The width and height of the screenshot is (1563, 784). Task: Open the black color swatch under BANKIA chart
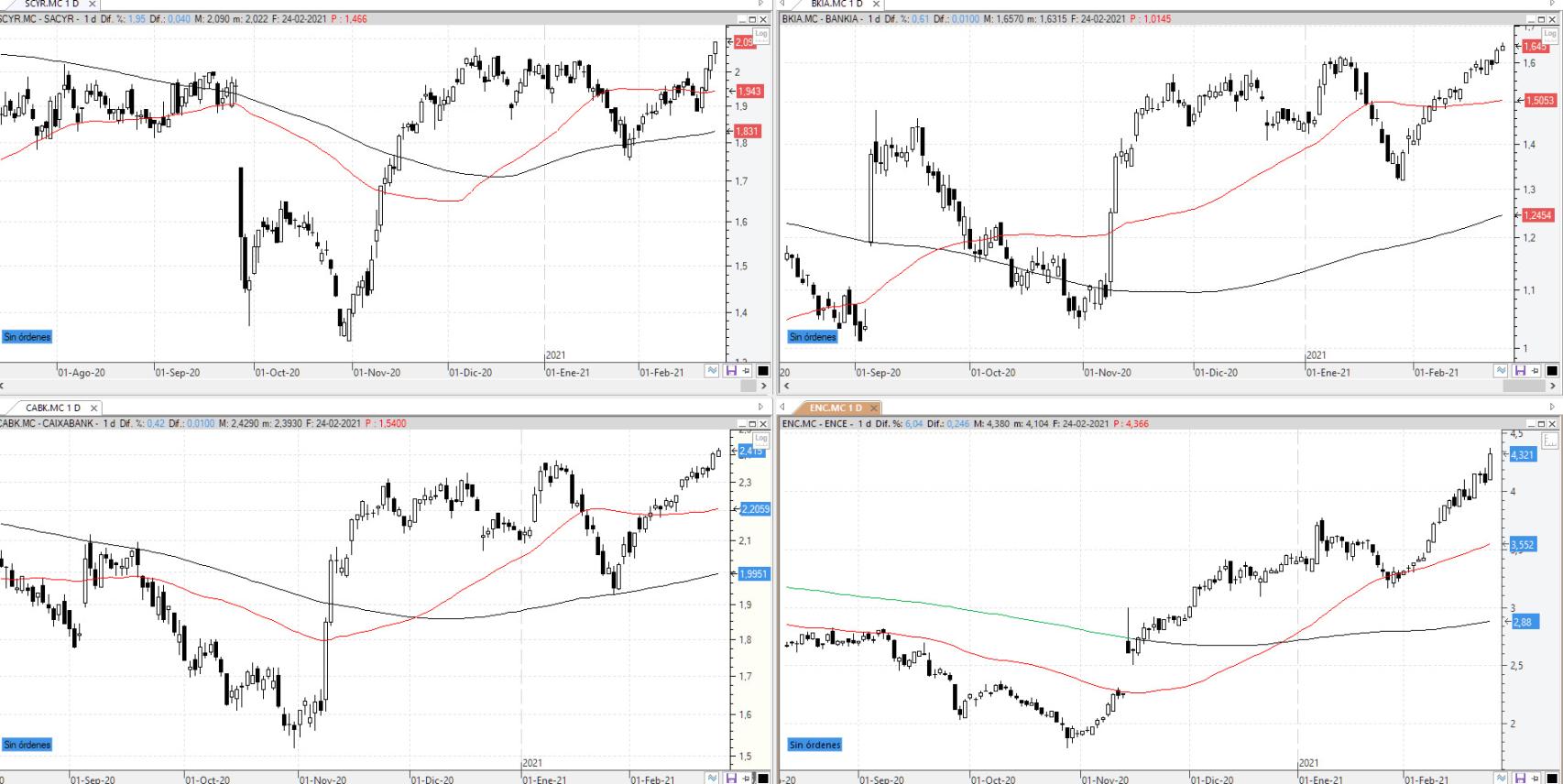point(1551,371)
